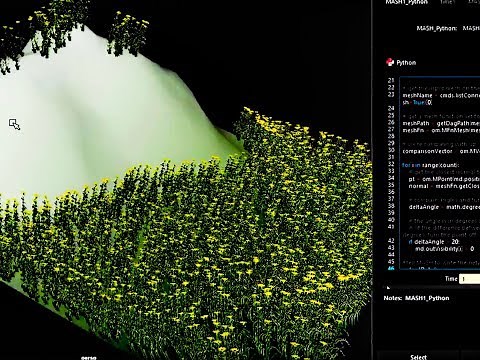Click code line 43 'md.outVisibility'

click(444, 249)
